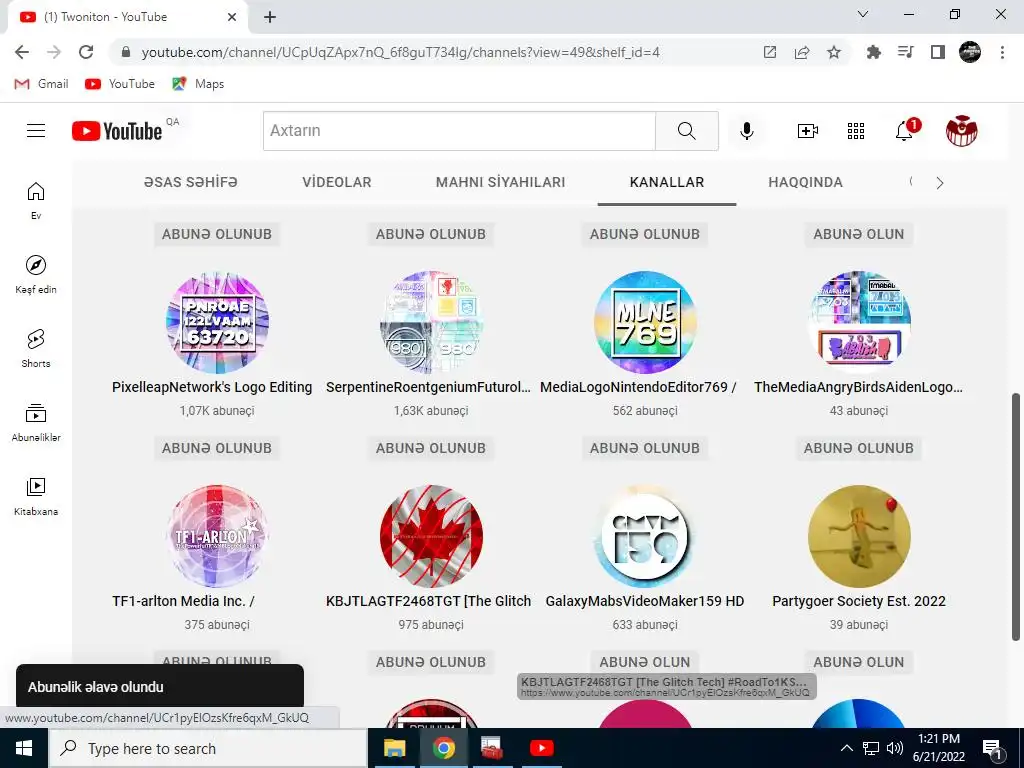Image resolution: width=1024 pixels, height=768 pixels.
Task: Reload the page in Chrome
Action: point(86,52)
